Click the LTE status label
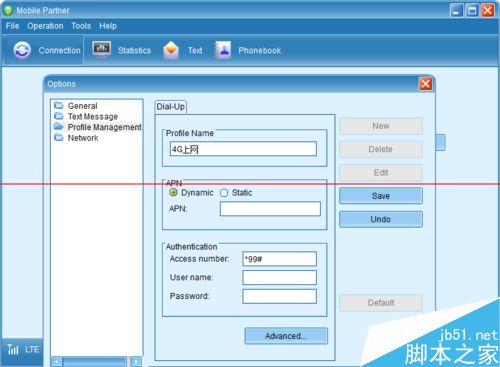This screenshot has height=367, width=500. click(32, 349)
